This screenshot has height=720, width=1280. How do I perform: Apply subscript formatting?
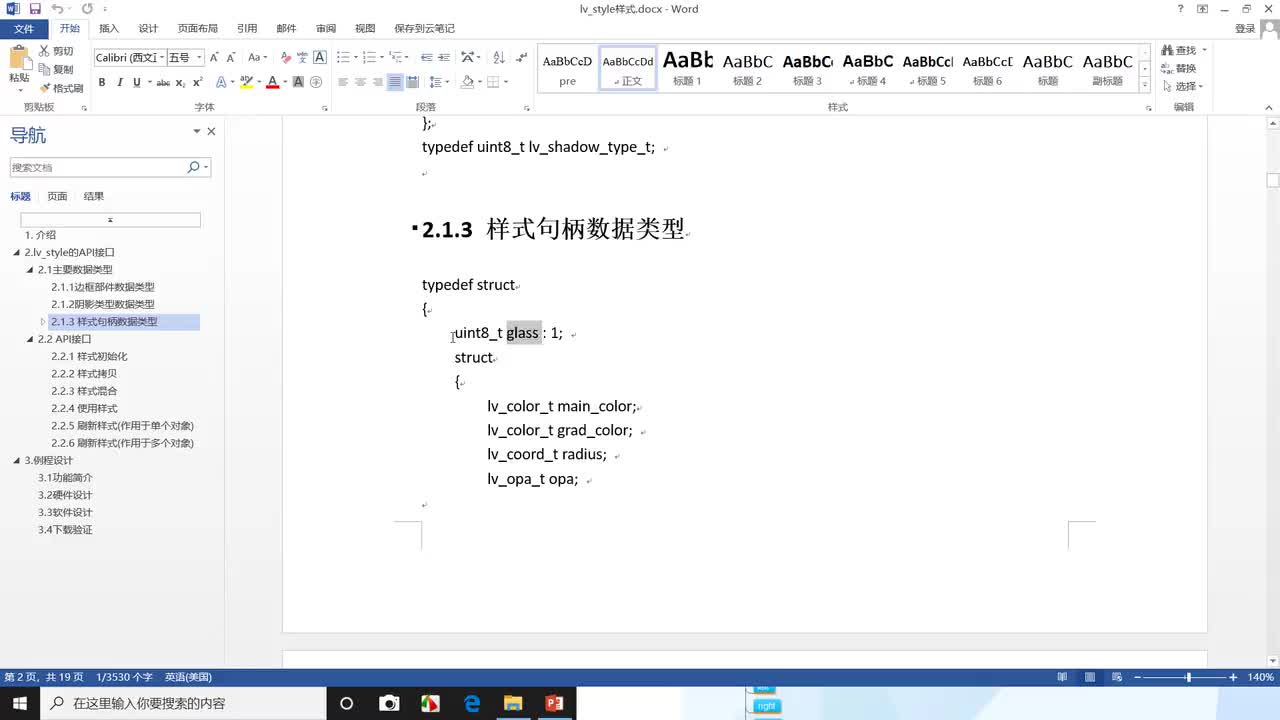[181, 82]
